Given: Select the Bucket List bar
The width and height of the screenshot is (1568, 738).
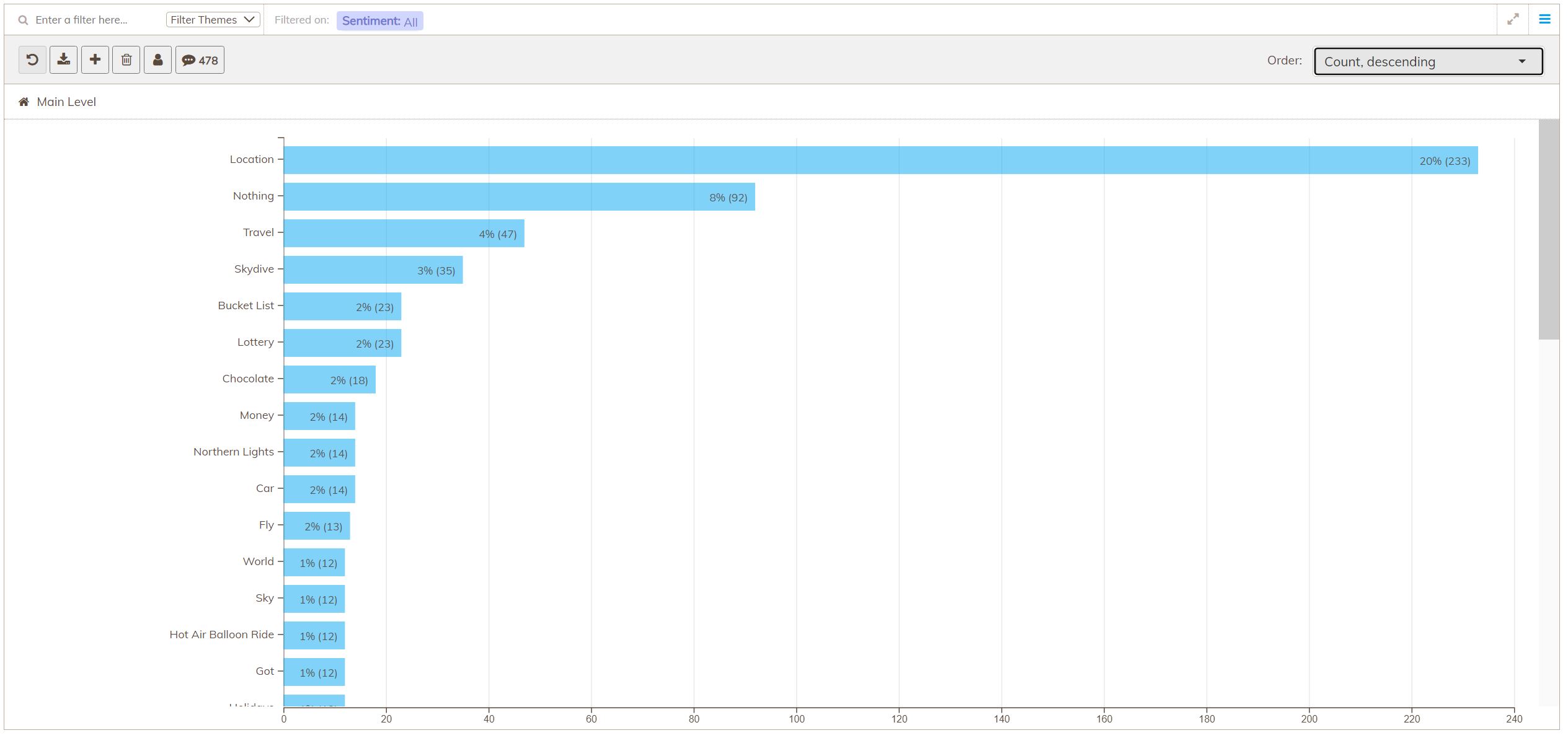Looking at the screenshot, I should (342, 306).
